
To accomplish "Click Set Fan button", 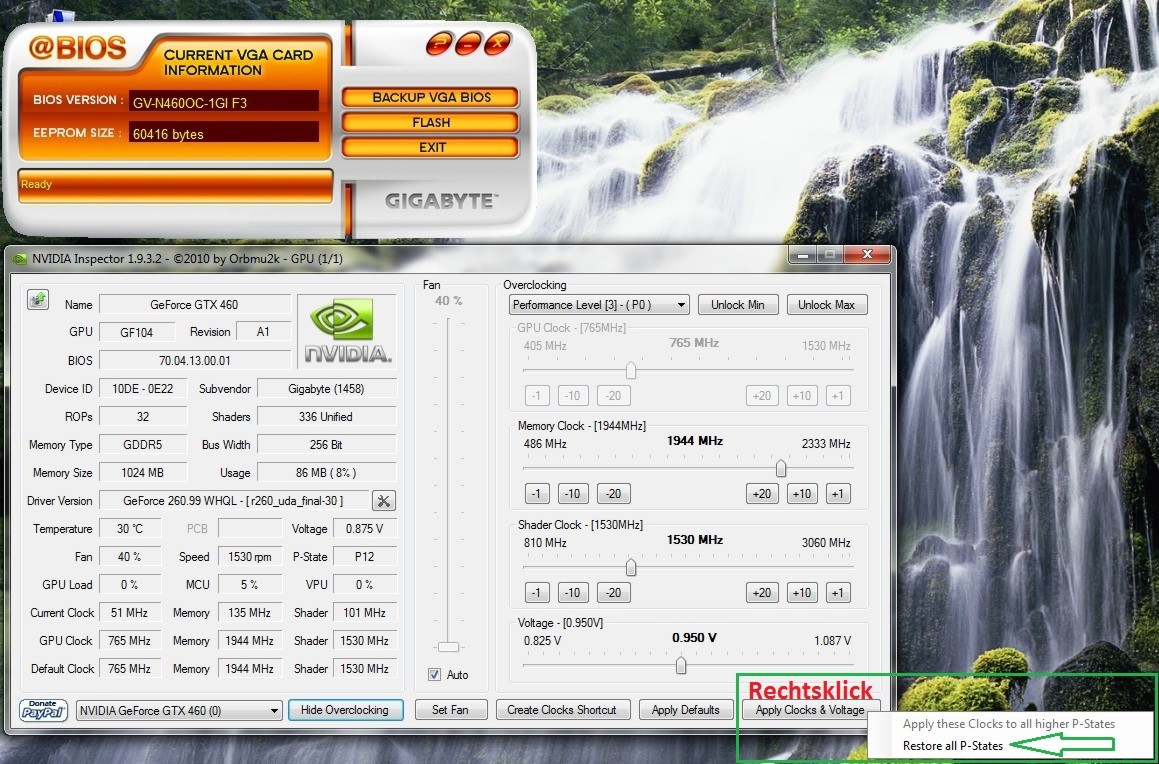I will (x=450, y=710).
